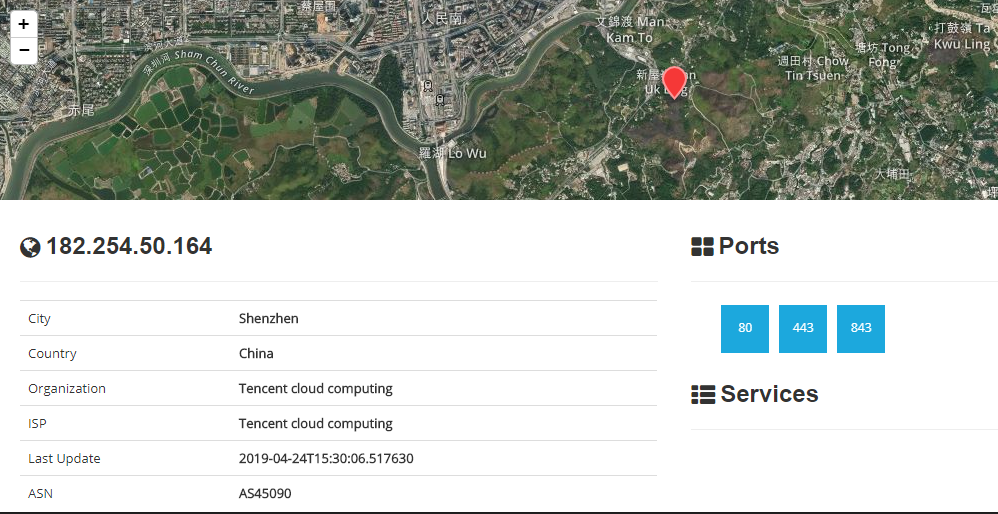Zoom out of the map

click(24, 50)
